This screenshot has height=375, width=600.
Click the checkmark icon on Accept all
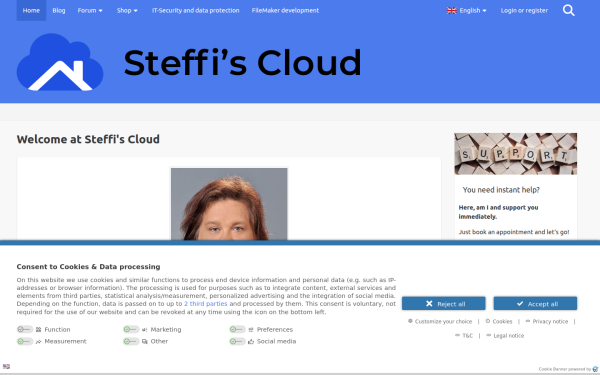pos(520,303)
